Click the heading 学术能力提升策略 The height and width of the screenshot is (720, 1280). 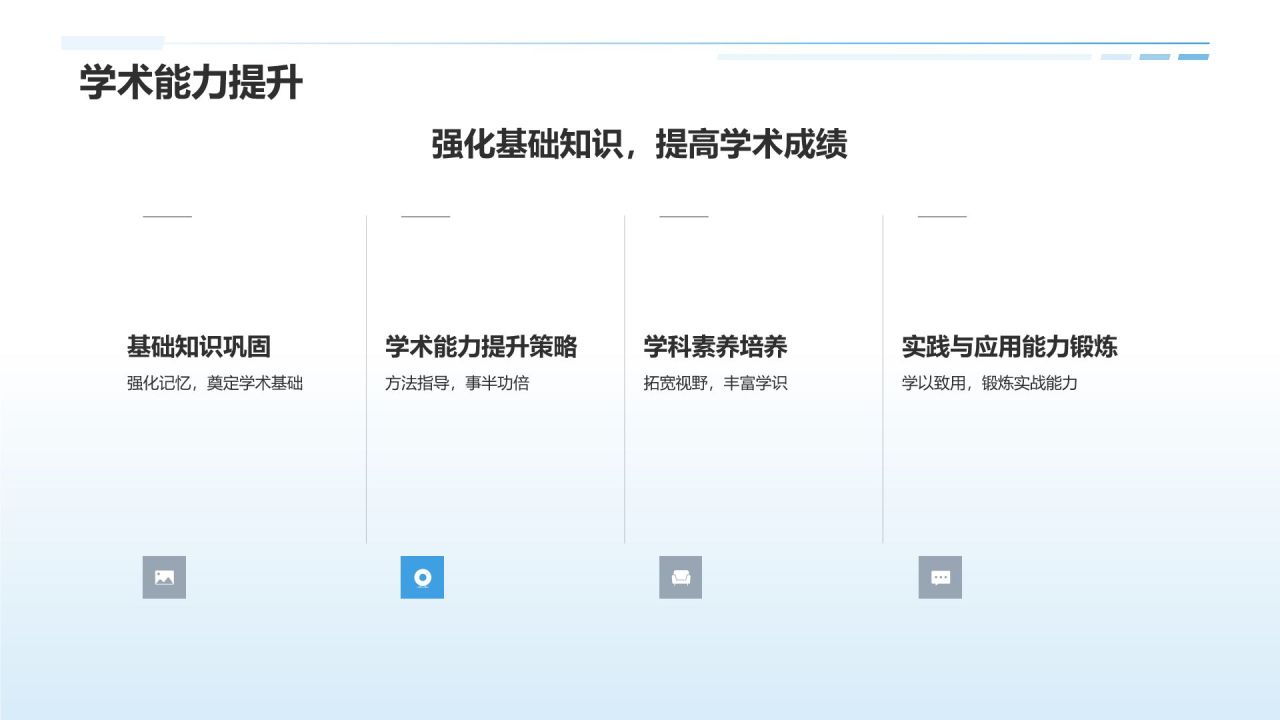[481, 347]
